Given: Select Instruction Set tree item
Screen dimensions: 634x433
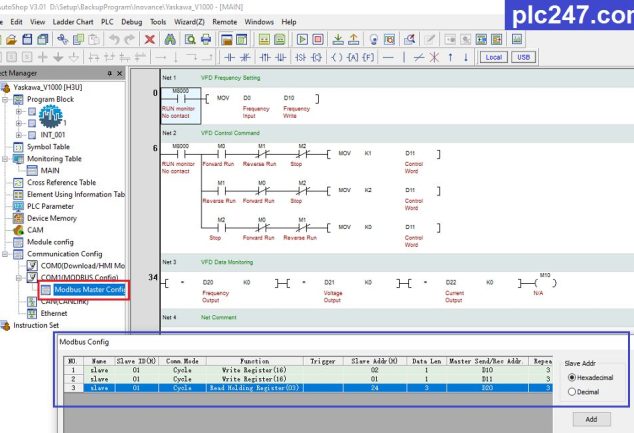Looking at the screenshot, I should 36,325.
